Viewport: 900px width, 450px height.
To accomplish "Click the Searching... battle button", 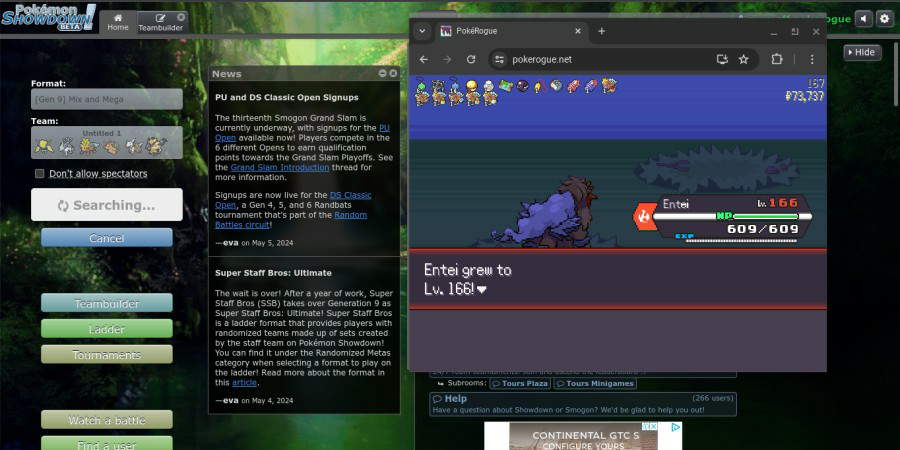I will pos(107,205).
